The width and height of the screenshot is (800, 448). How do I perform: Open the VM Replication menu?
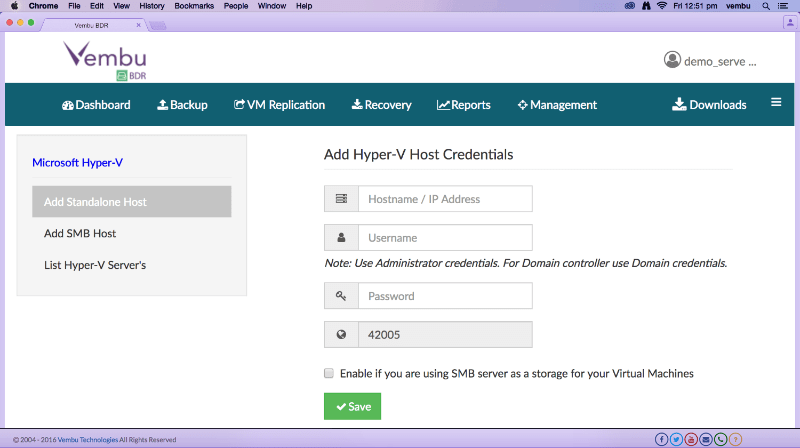(x=279, y=105)
